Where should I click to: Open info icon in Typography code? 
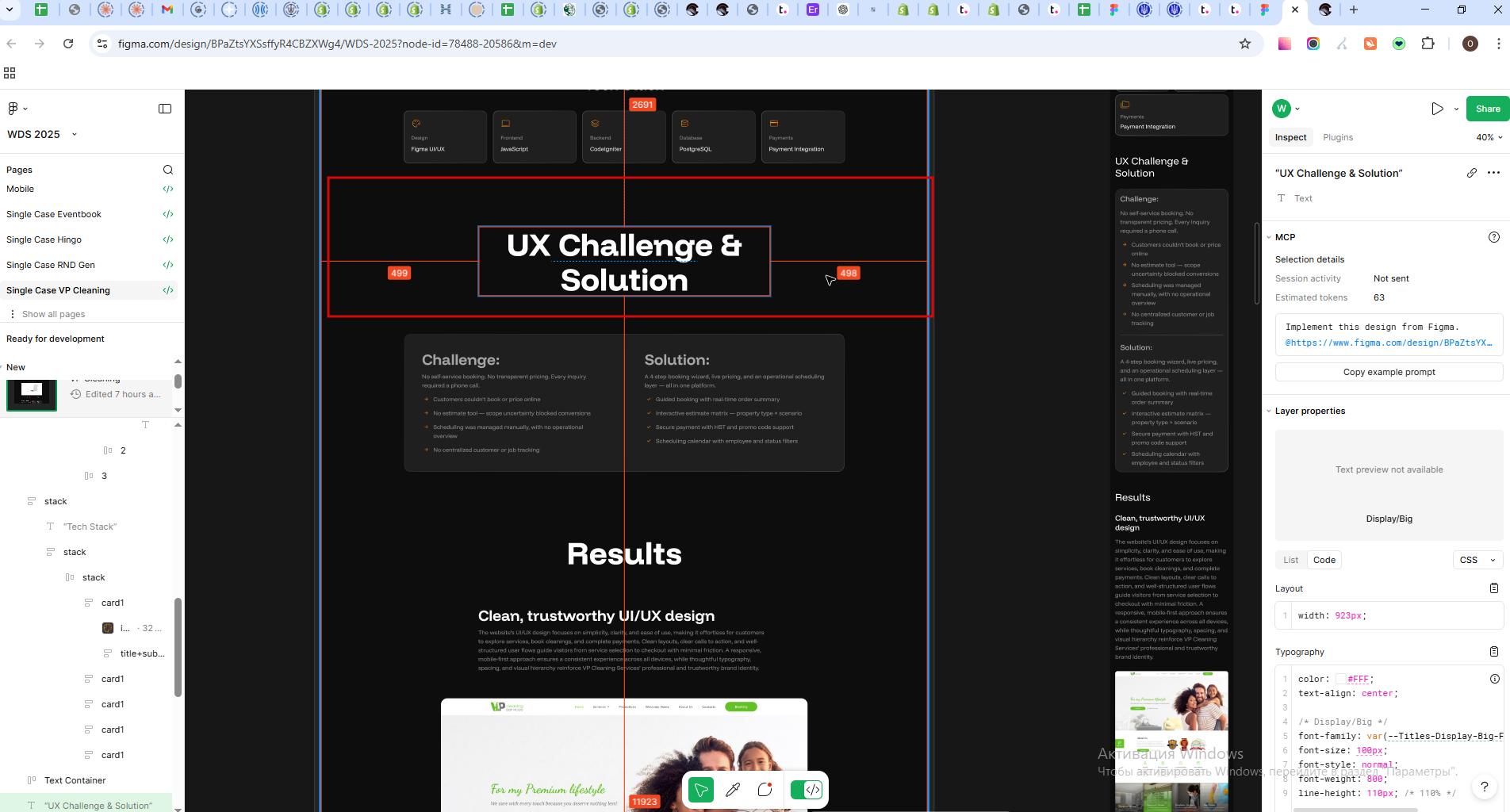pyautogui.click(x=1495, y=679)
